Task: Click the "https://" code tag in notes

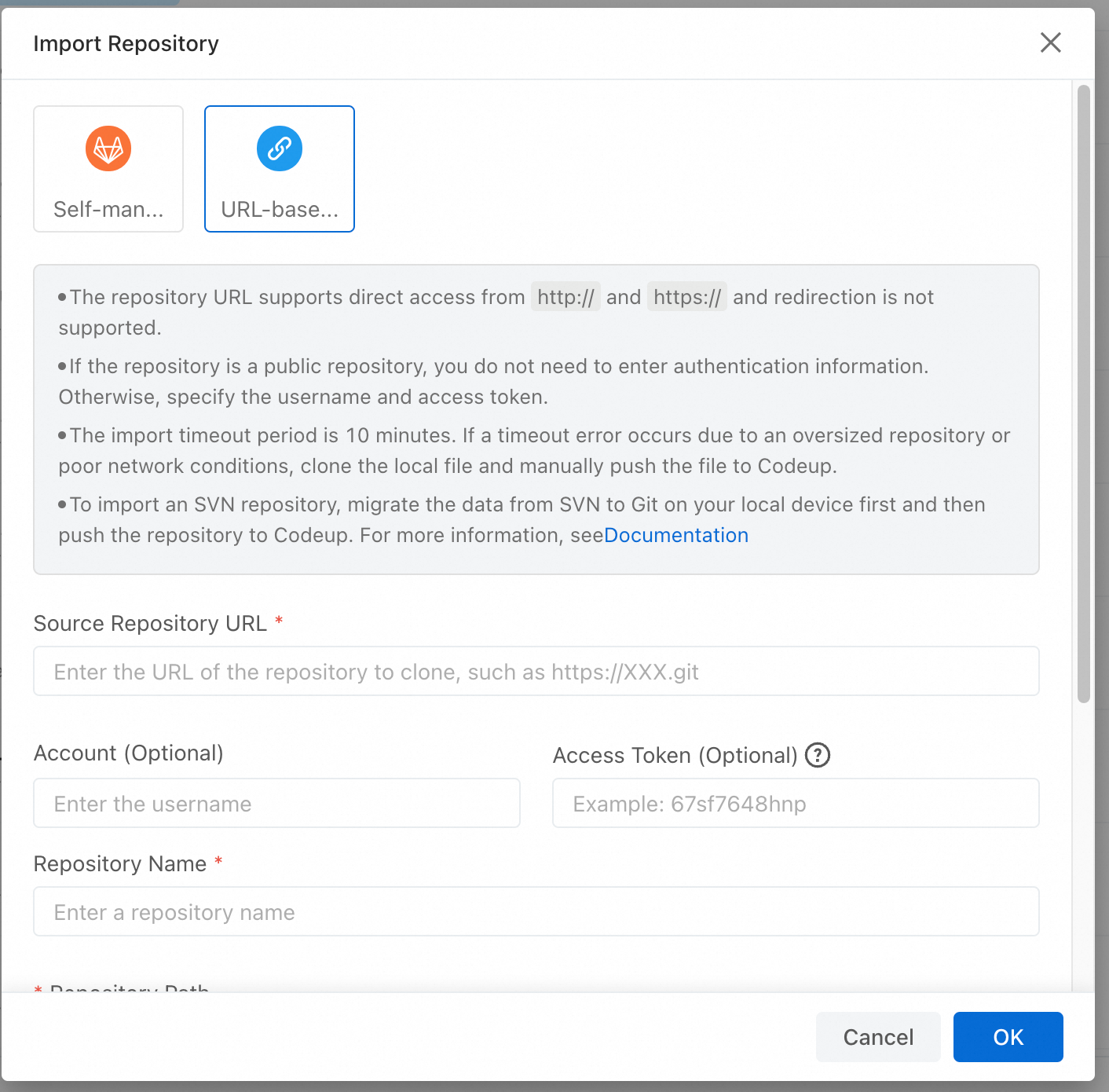Action: click(686, 297)
